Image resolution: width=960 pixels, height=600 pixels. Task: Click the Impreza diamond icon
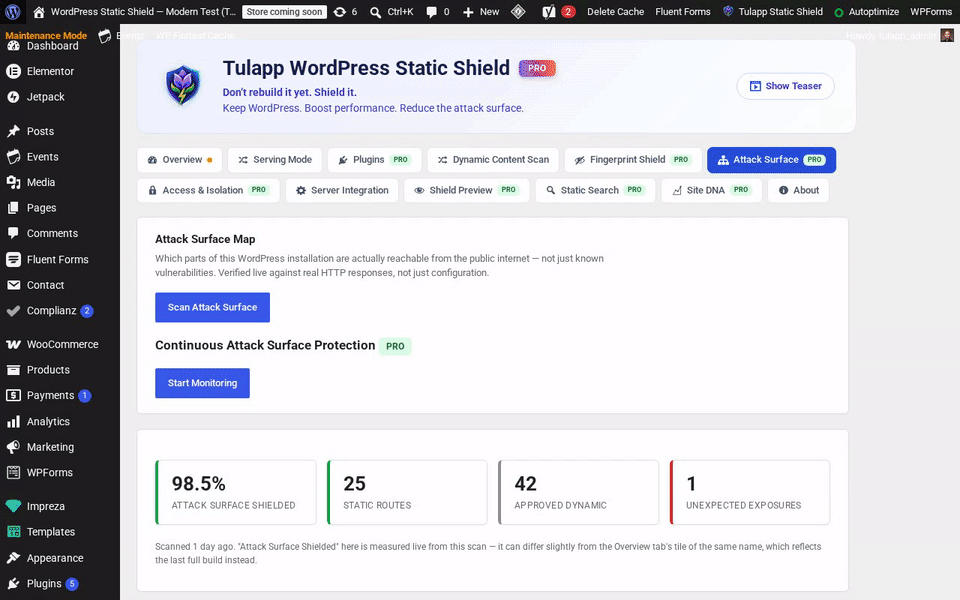point(13,506)
